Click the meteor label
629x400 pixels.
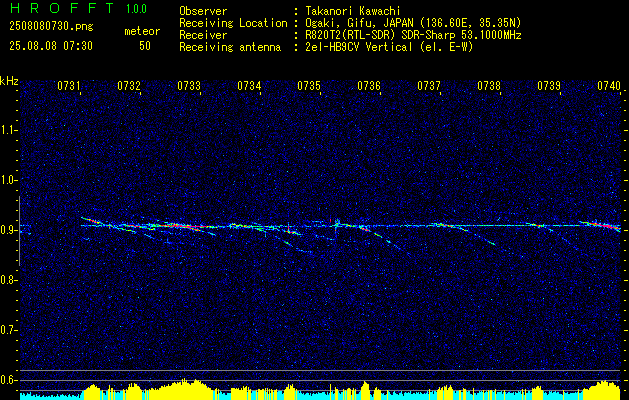pyautogui.click(x=142, y=31)
